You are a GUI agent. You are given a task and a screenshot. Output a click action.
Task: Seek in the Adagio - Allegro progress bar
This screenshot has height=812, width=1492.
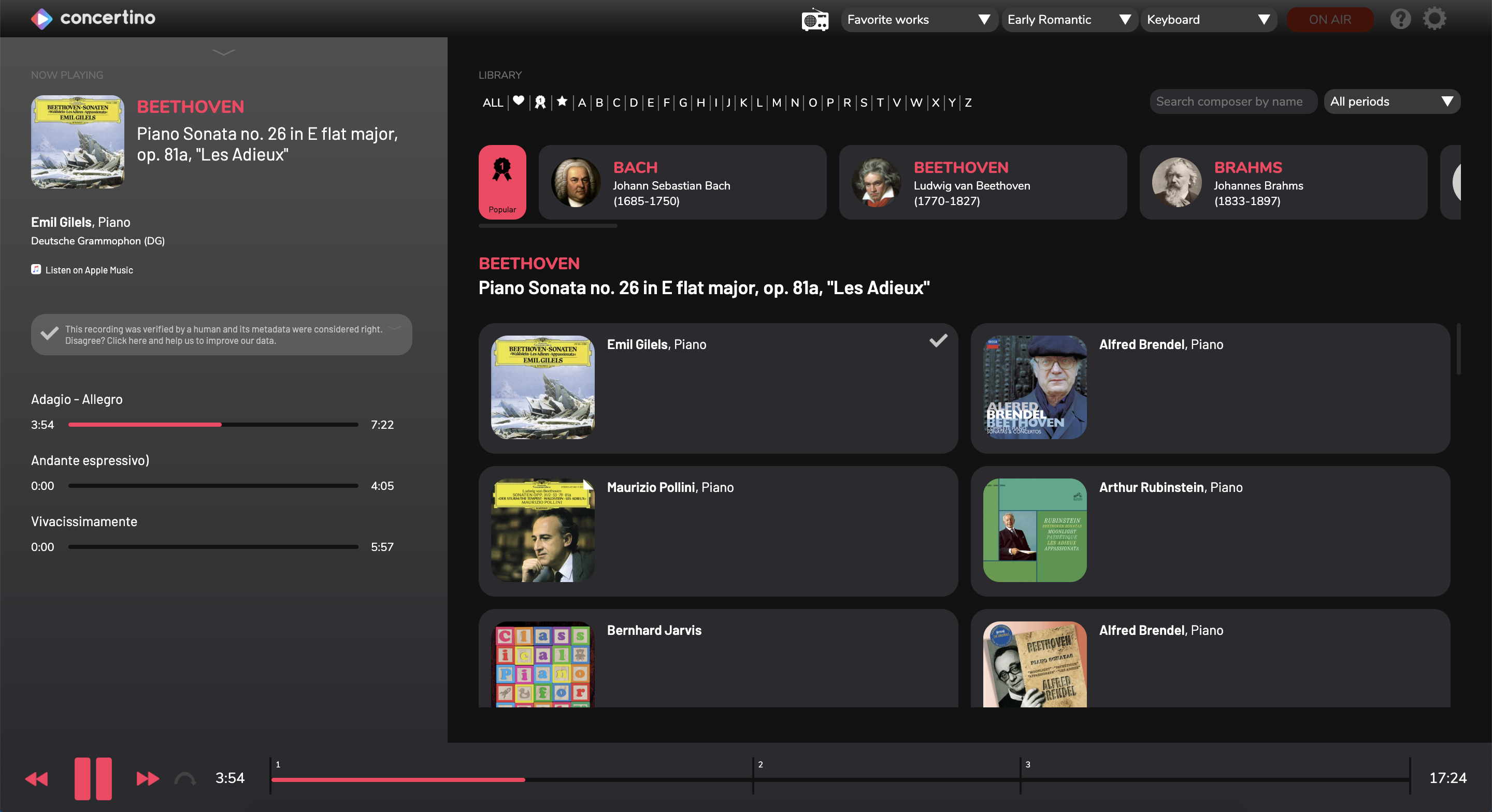click(213, 425)
